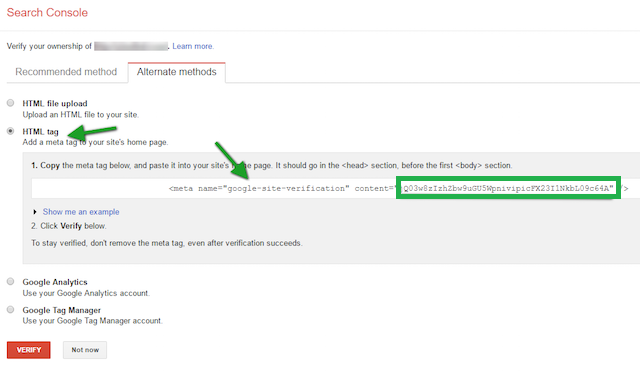This screenshot has width=640, height=373.
Task: Click the 'Click Verify below.' instruction text
Action: [x=69, y=226]
